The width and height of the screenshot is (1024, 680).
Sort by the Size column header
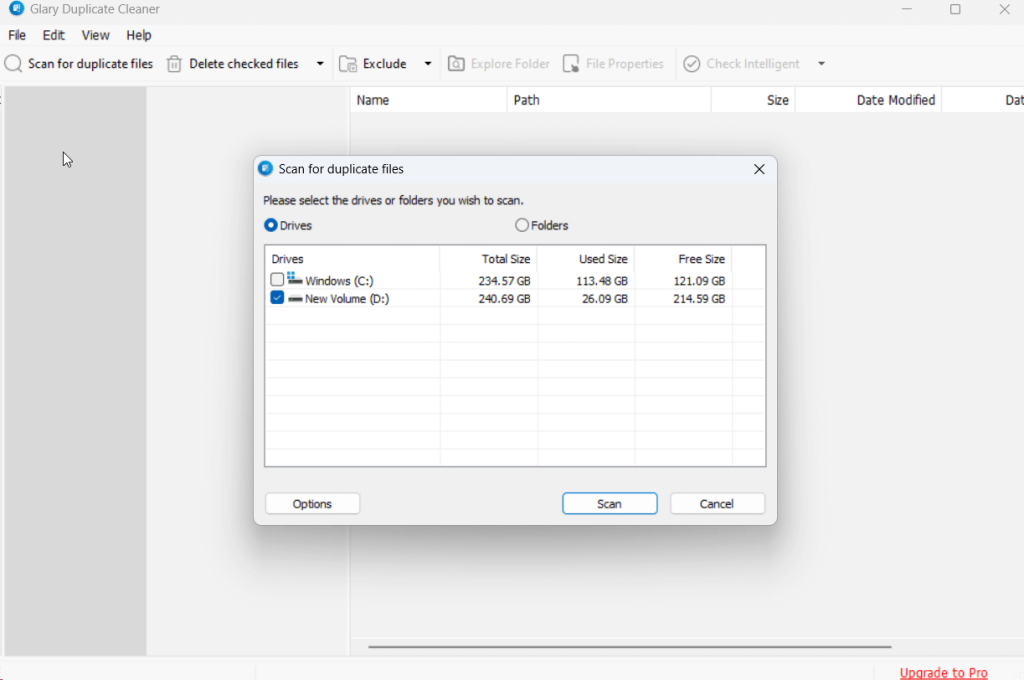click(x=753, y=100)
